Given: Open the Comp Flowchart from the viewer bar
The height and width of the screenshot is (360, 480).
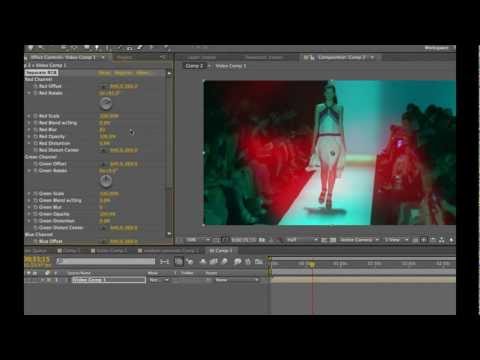Looking at the screenshot, I should 442,240.
